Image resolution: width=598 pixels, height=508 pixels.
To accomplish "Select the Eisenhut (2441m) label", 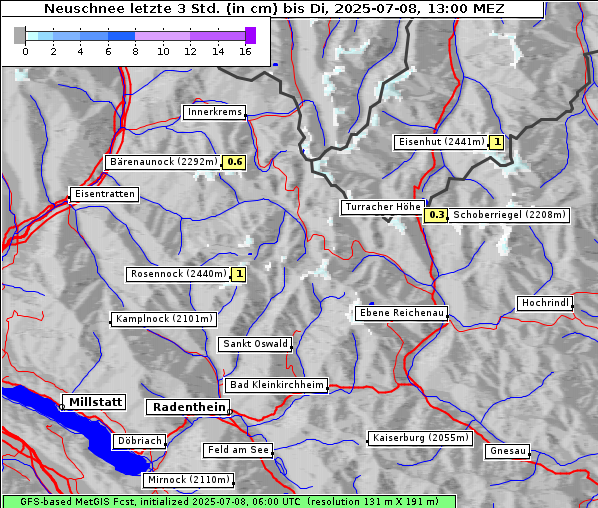I will pyautogui.click(x=441, y=142).
